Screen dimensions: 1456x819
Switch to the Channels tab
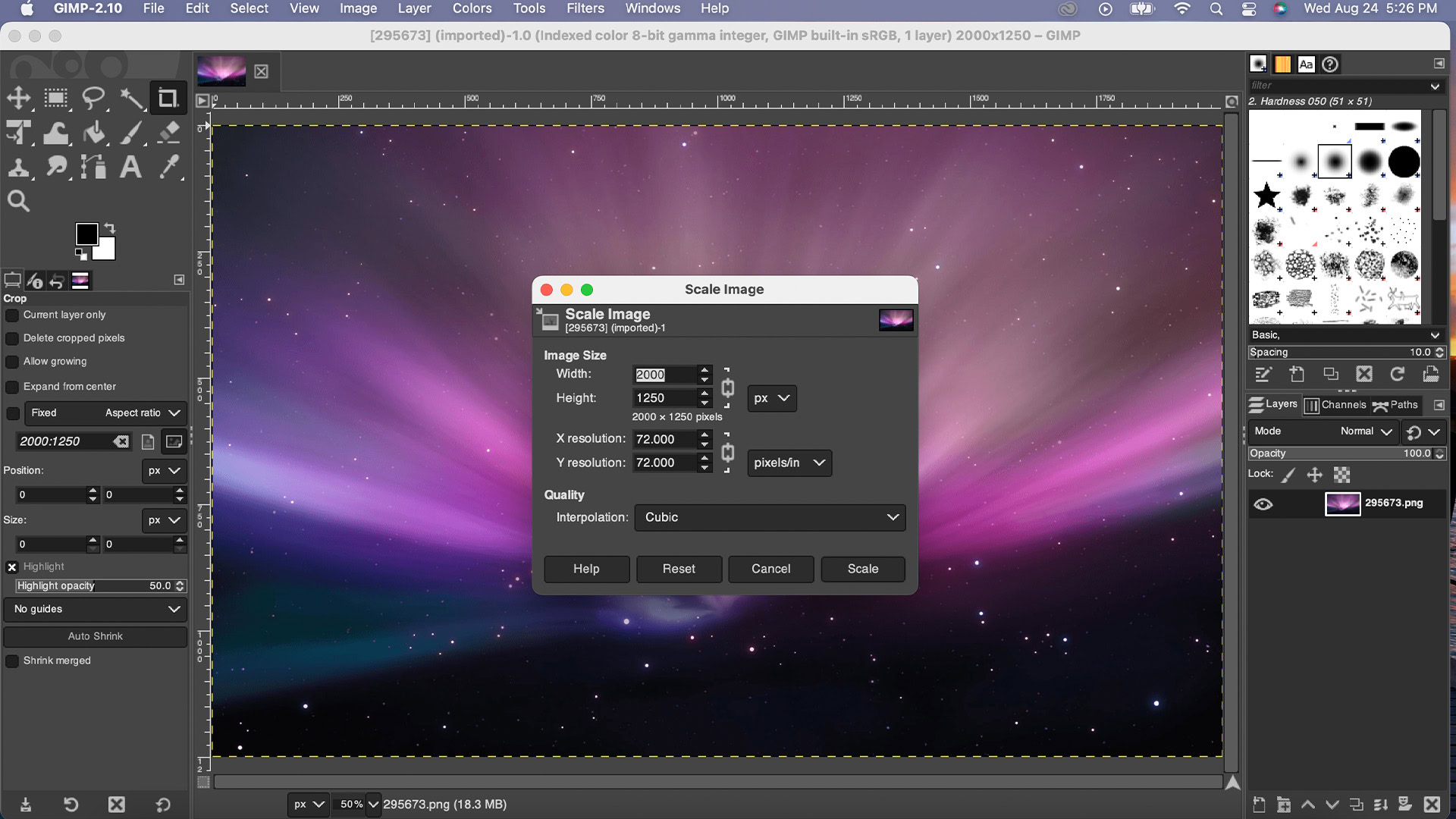click(x=1335, y=405)
